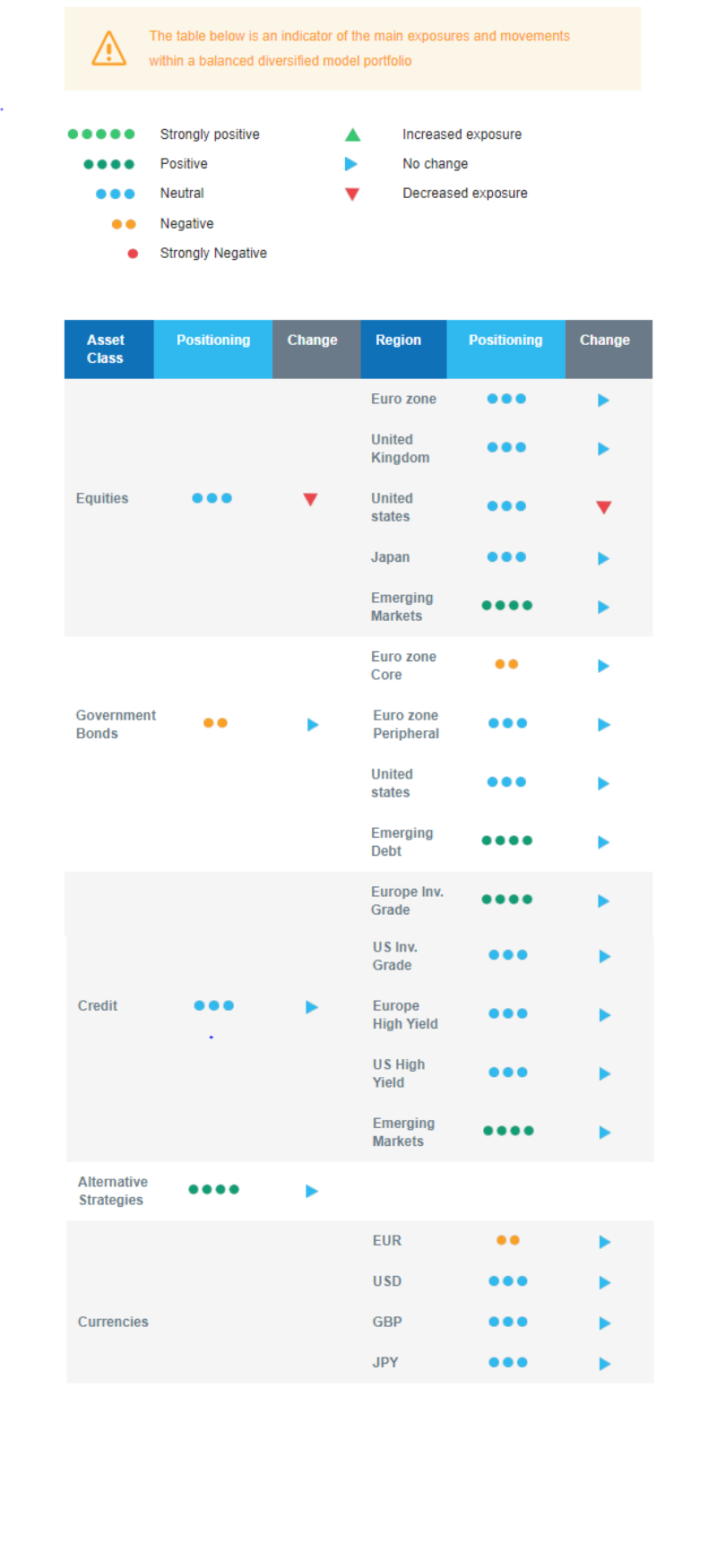Click the orange dots for Government Bonds positioning
The width and height of the screenshot is (717, 1568).
click(215, 723)
